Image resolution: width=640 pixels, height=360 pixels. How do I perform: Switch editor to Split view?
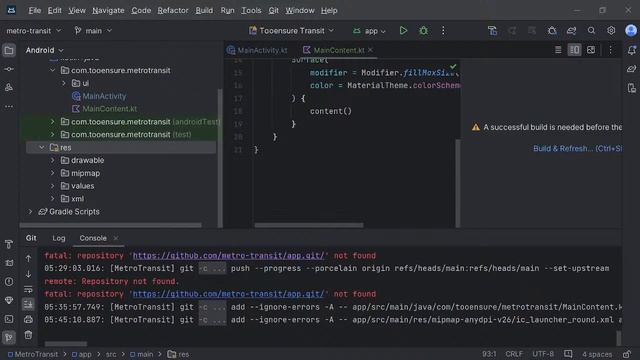[574, 50]
